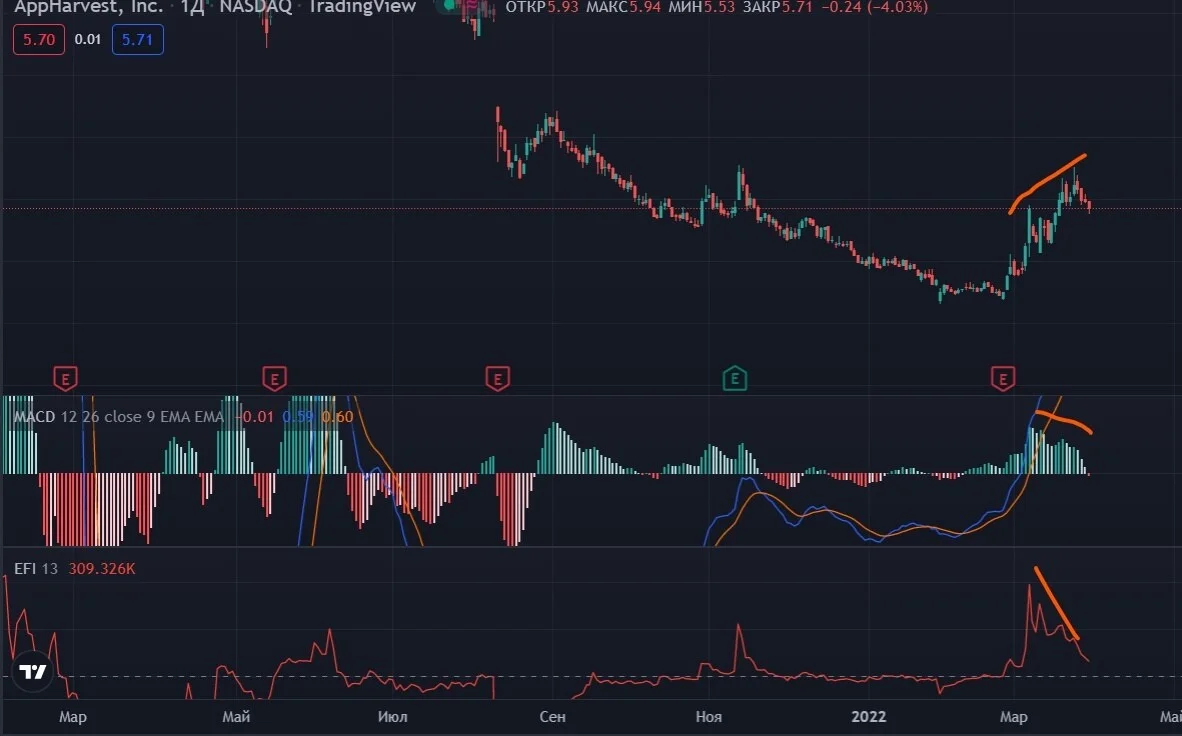Open the rightmost red E earnings marker

[x=1003, y=378]
